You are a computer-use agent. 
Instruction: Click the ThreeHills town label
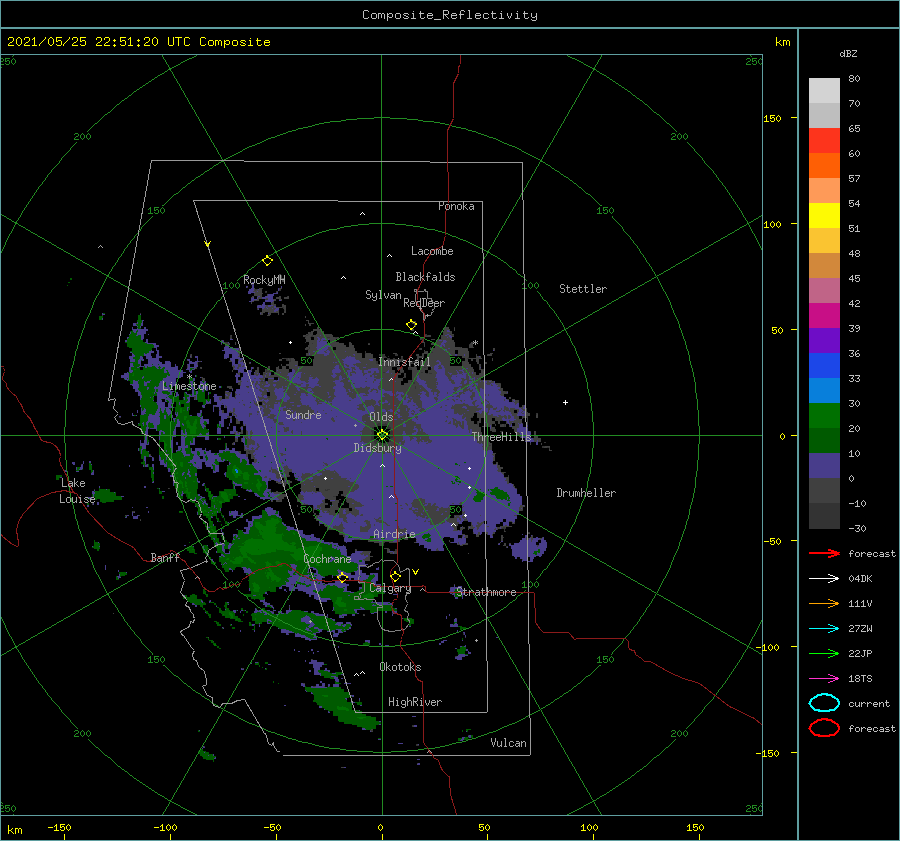click(502, 437)
